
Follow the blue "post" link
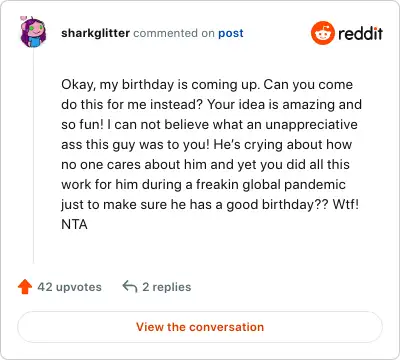tap(231, 33)
